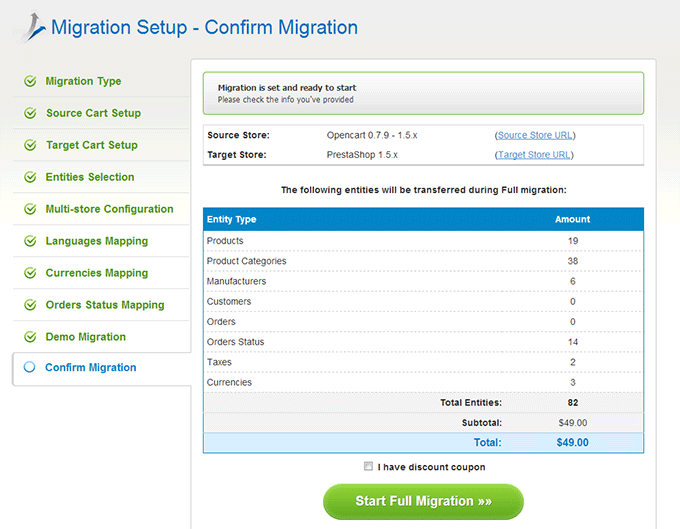Click the 'Products' entity row label
The image size is (680, 529).
point(225,241)
